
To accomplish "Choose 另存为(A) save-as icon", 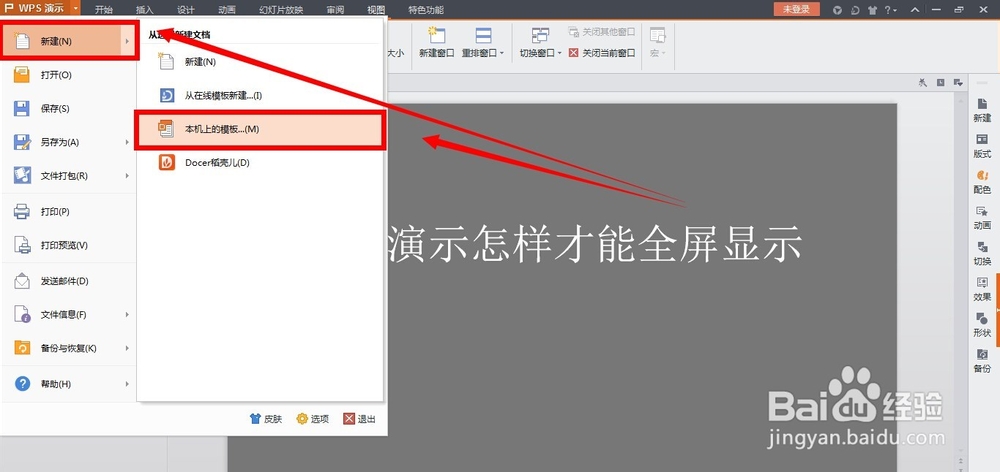I will 22,142.
